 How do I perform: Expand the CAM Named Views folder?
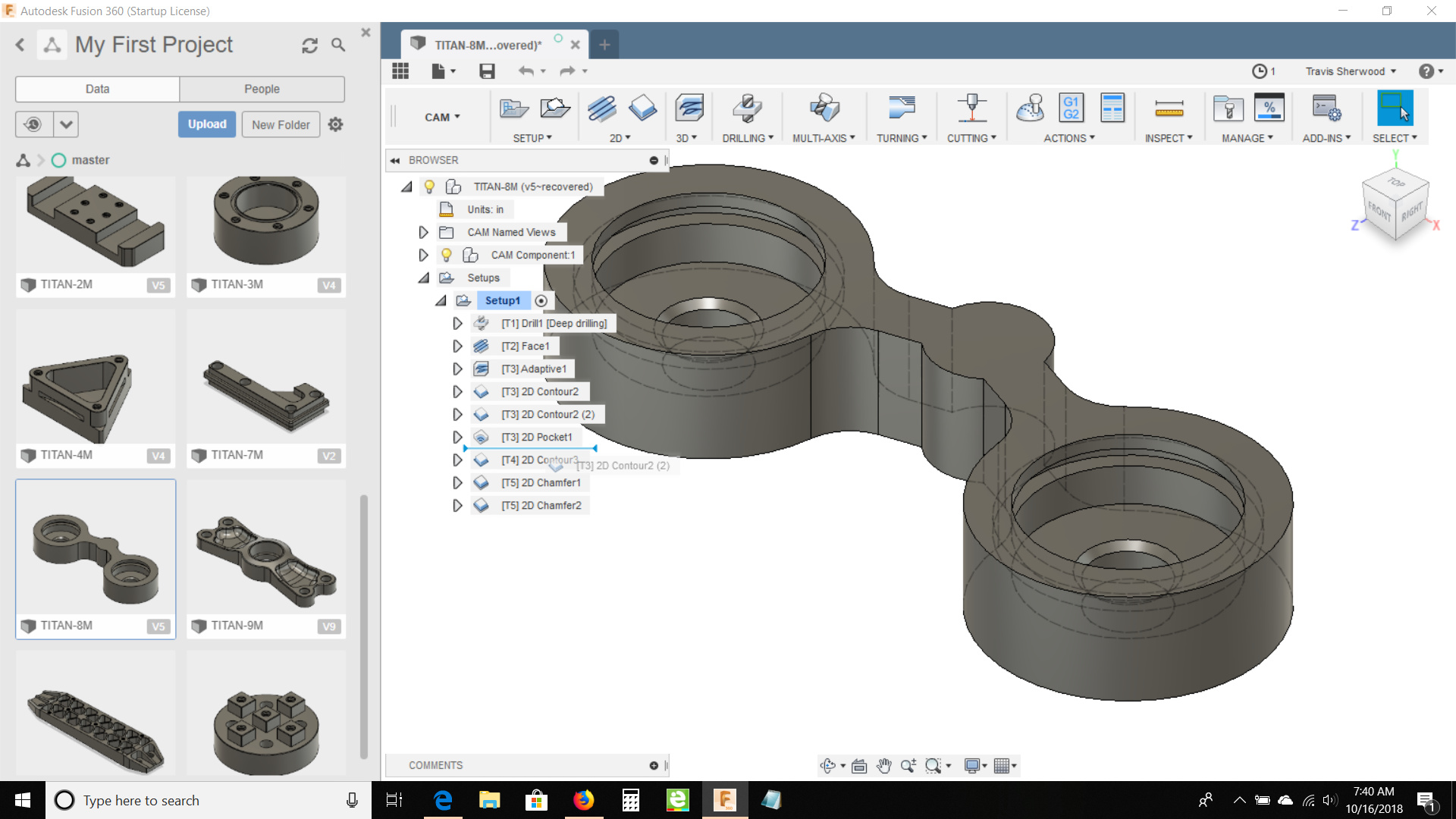[x=423, y=232]
